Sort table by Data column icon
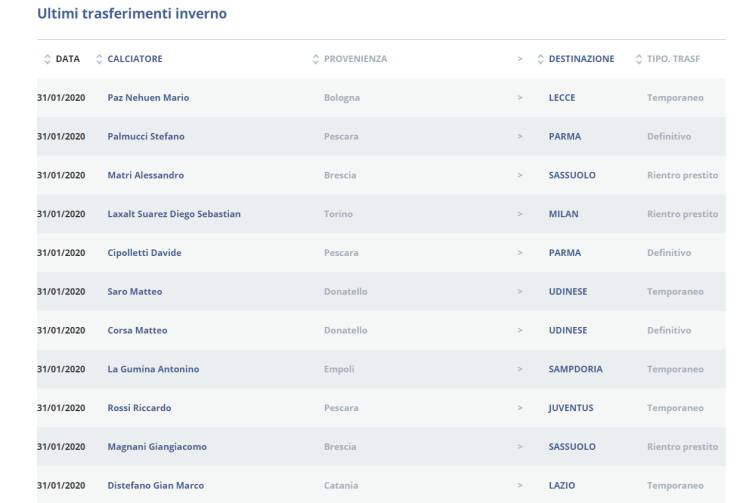The image size is (740, 503). [x=47, y=59]
